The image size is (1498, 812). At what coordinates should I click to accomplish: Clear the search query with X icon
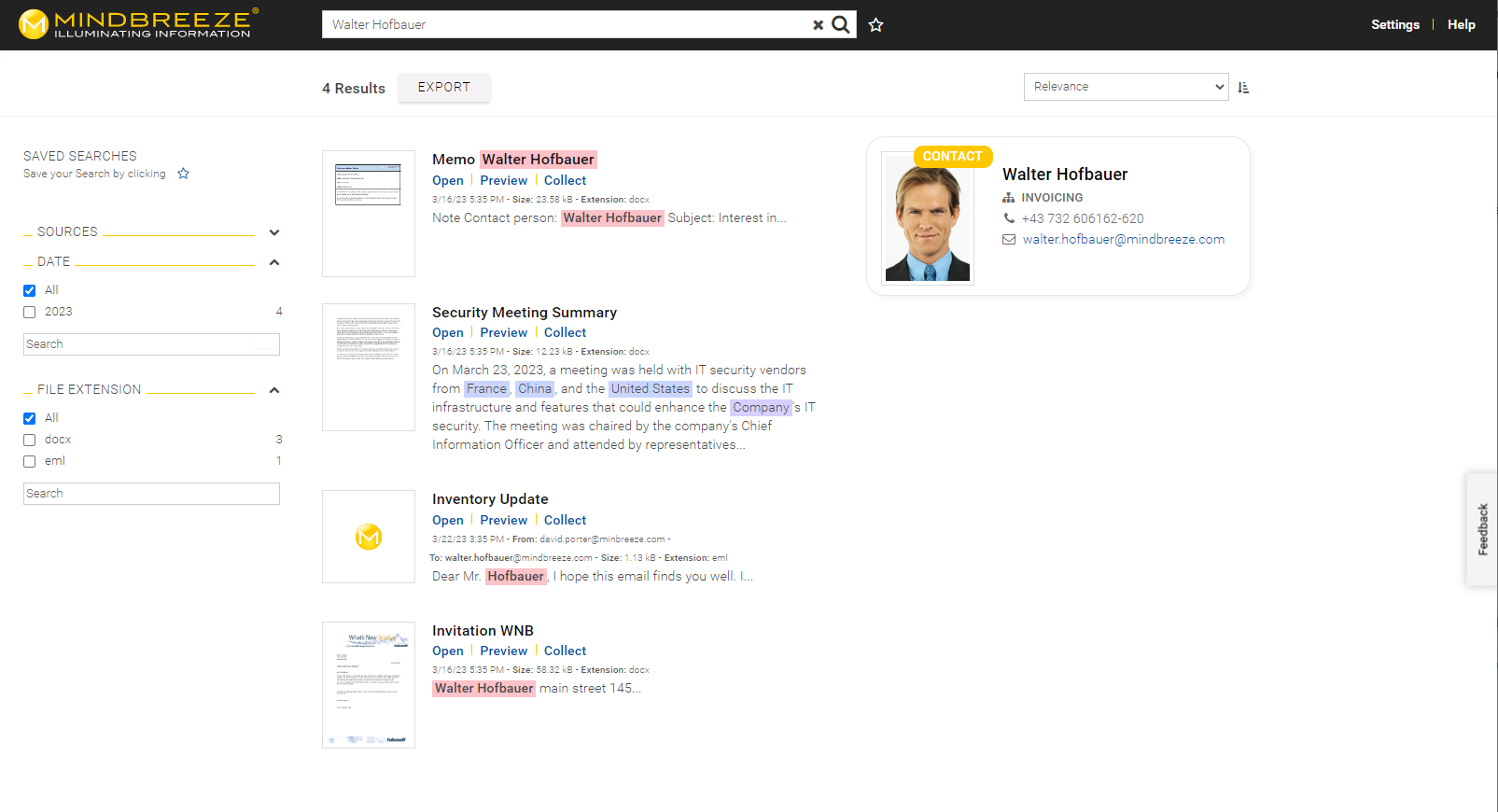(819, 25)
